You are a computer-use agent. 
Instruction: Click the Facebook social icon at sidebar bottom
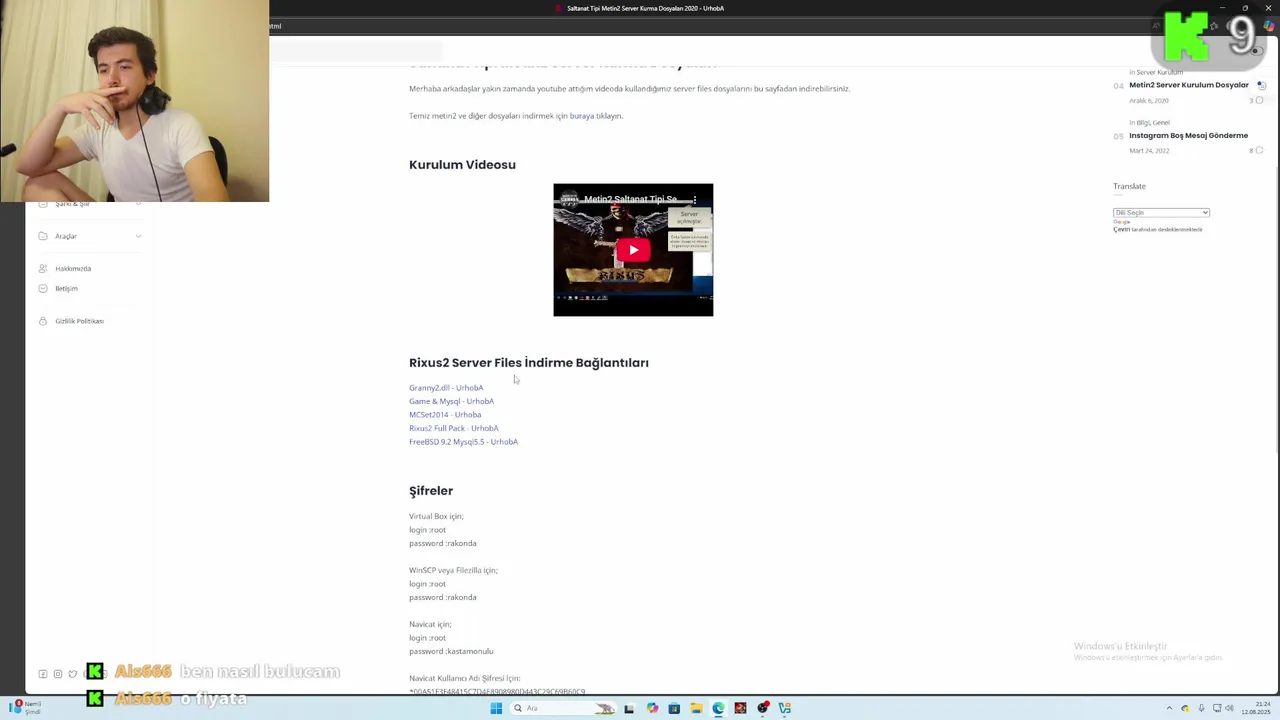43,674
